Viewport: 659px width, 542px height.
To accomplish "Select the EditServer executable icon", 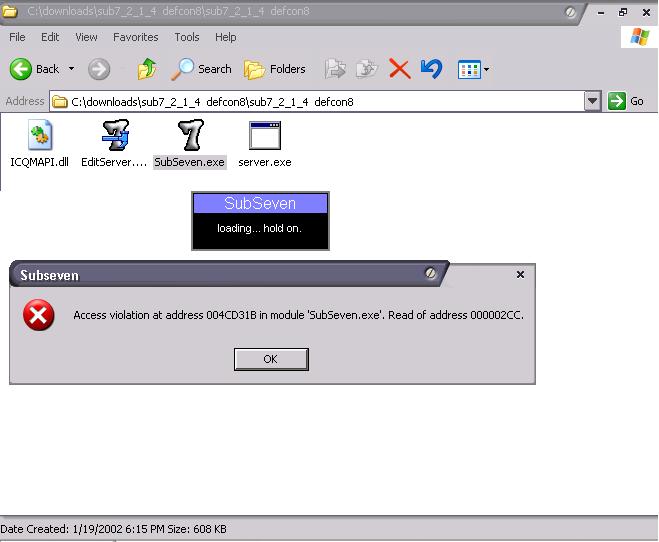I will pyautogui.click(x=115, y=135).
